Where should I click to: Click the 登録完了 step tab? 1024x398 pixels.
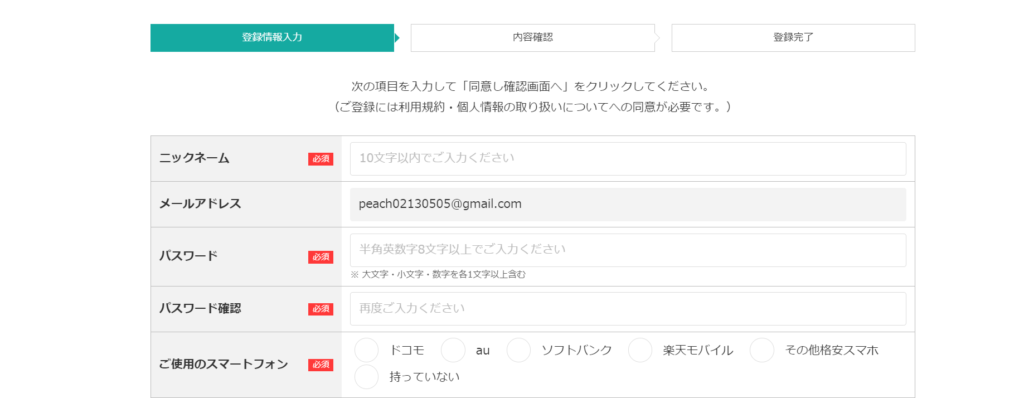(793, 38)
